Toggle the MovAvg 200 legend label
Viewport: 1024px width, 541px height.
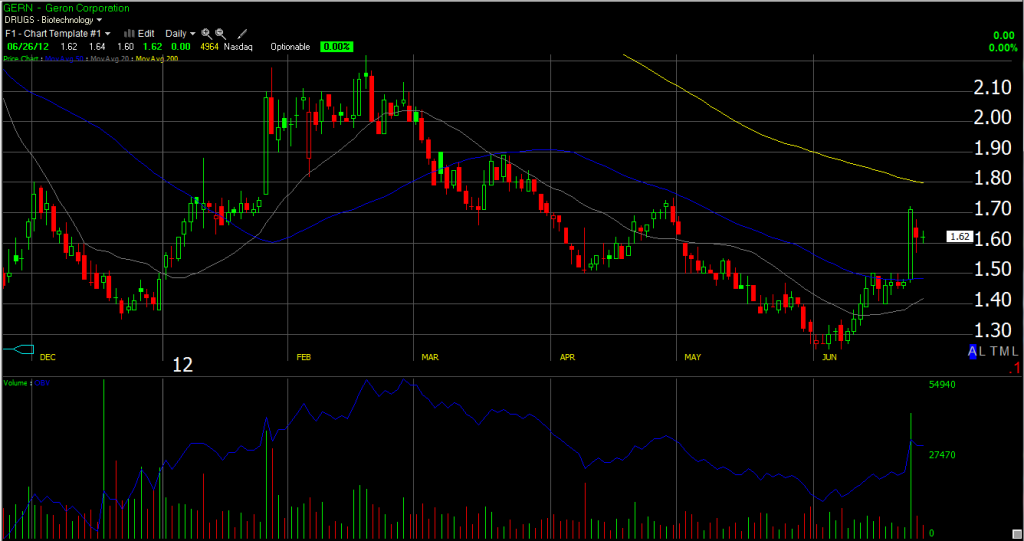point(159,60)
